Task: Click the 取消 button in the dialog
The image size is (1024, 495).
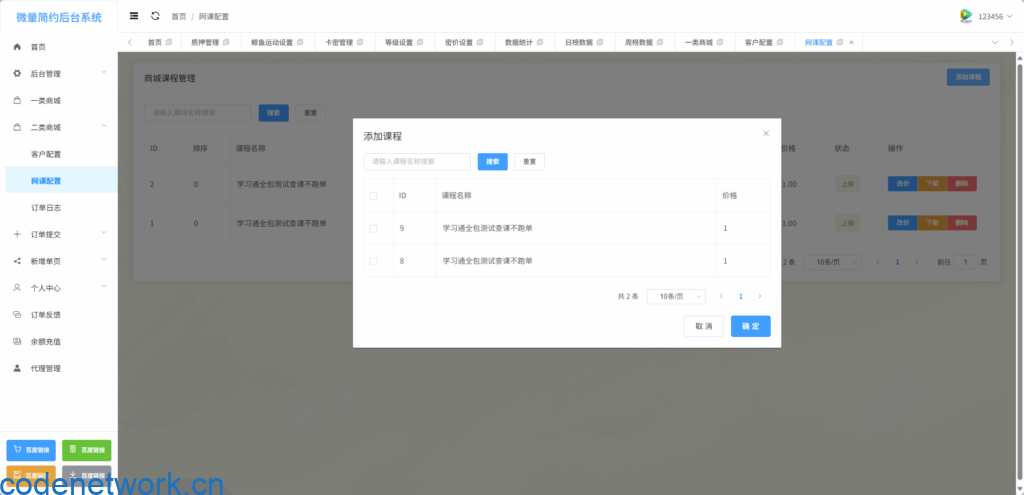Action: pyautogui.click(x=703, y=327)
